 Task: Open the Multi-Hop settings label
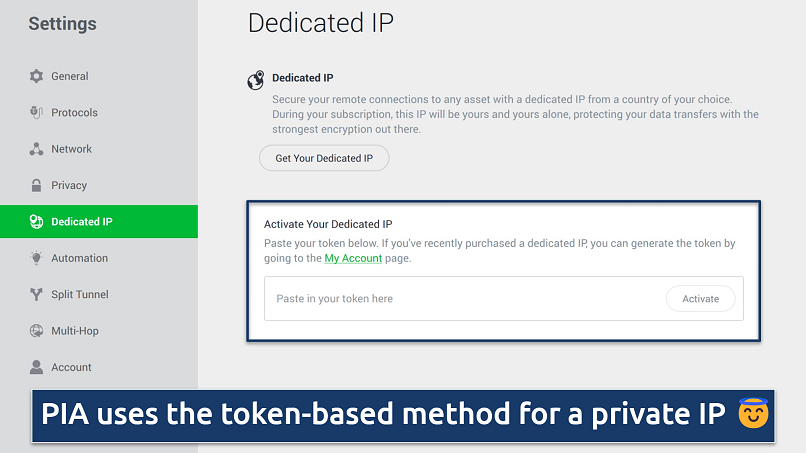(75, 331)
